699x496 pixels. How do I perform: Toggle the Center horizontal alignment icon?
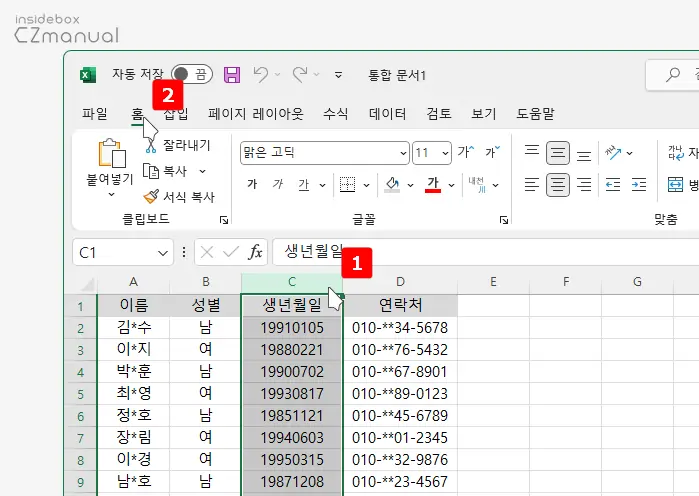558,184
